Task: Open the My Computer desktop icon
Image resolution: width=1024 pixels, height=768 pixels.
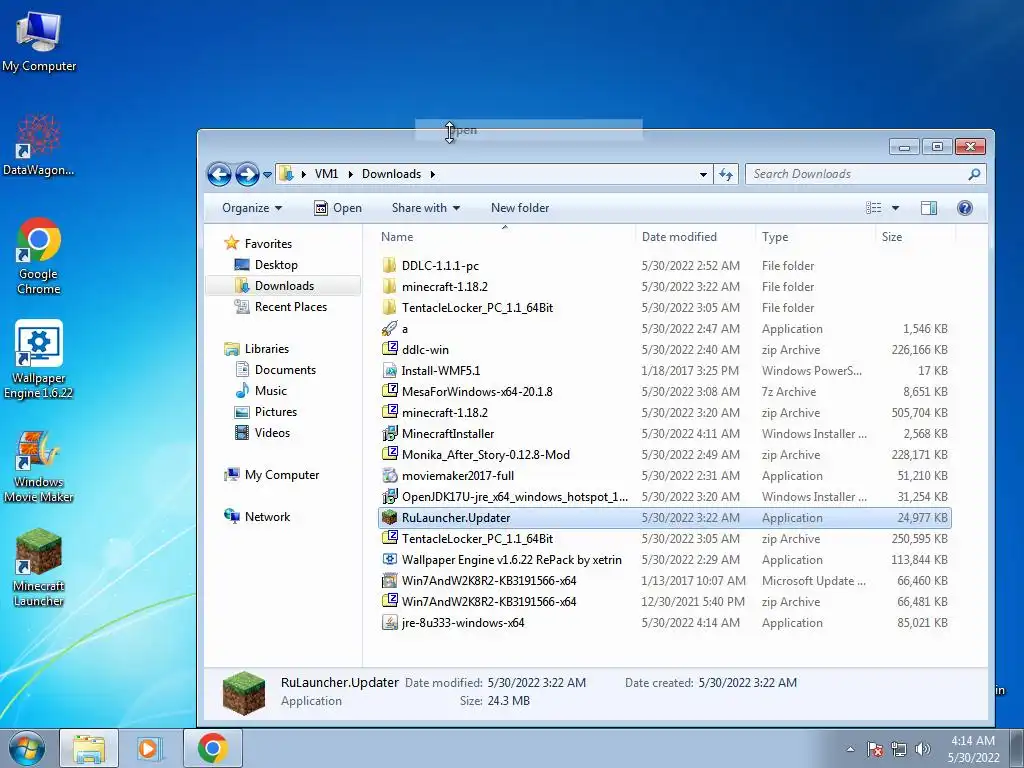Action: click(x=39, y=40)
